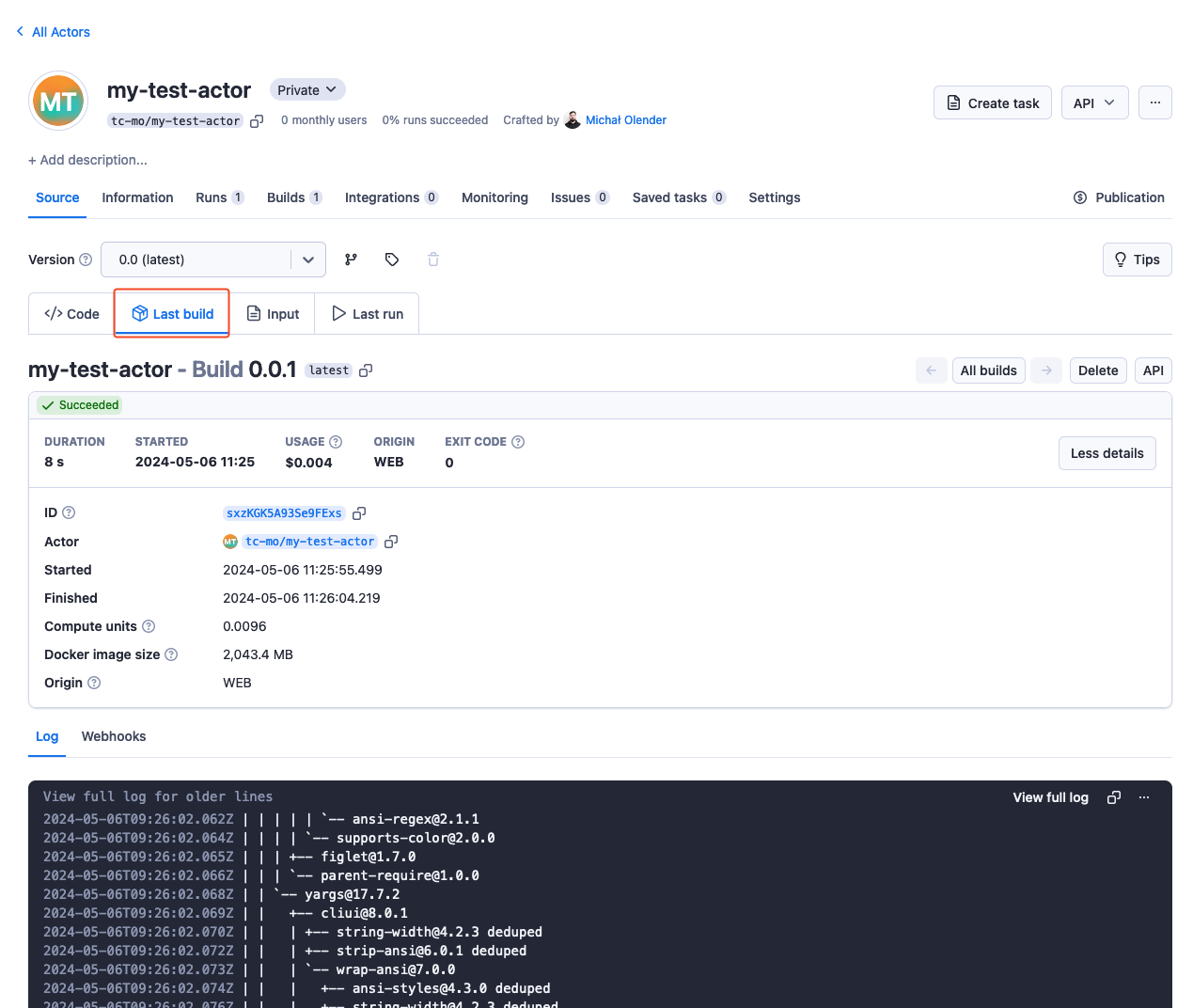Screen dimensions: 1193x1008
Task: Expand the Version 0.0 (latest) dropdown
Action: click(x=307, y=260)
